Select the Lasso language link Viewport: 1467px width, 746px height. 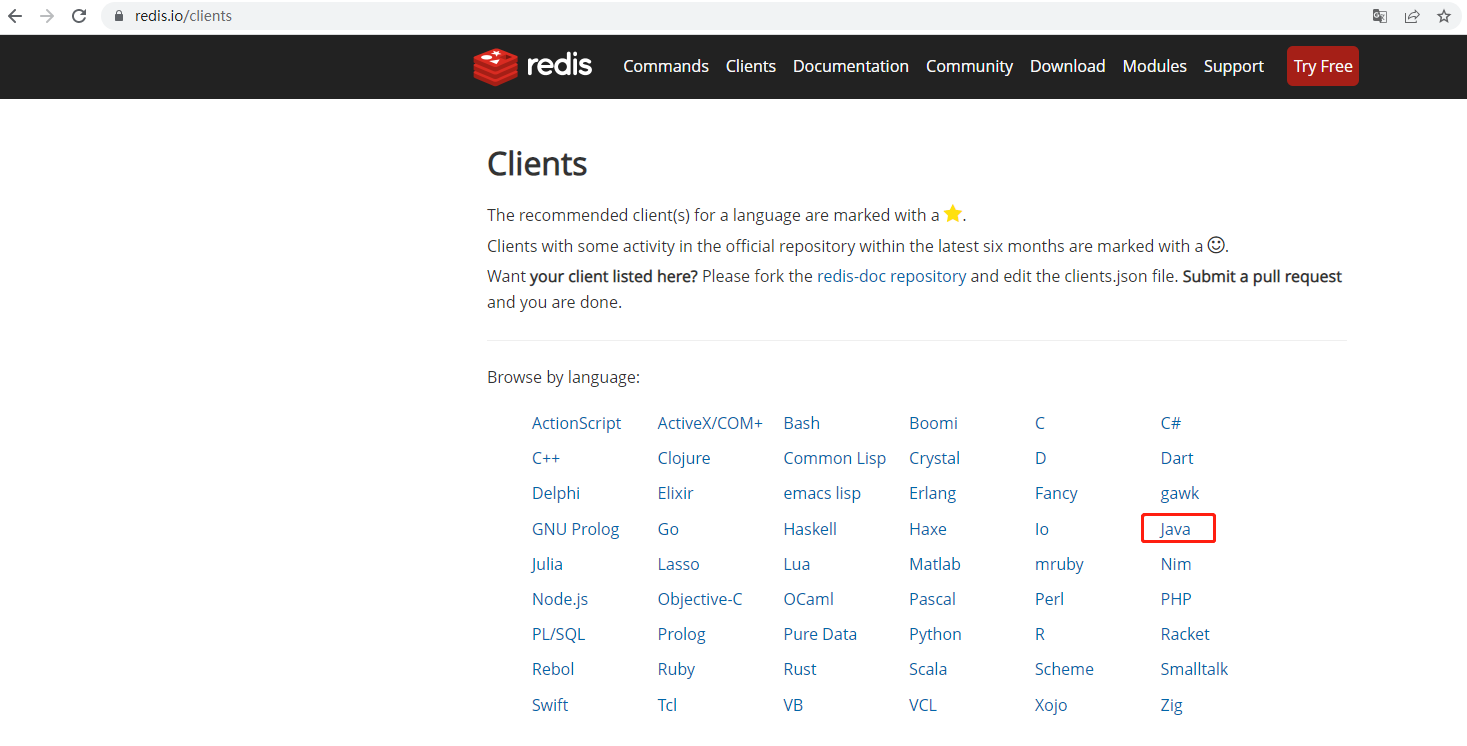click(679, 564)
